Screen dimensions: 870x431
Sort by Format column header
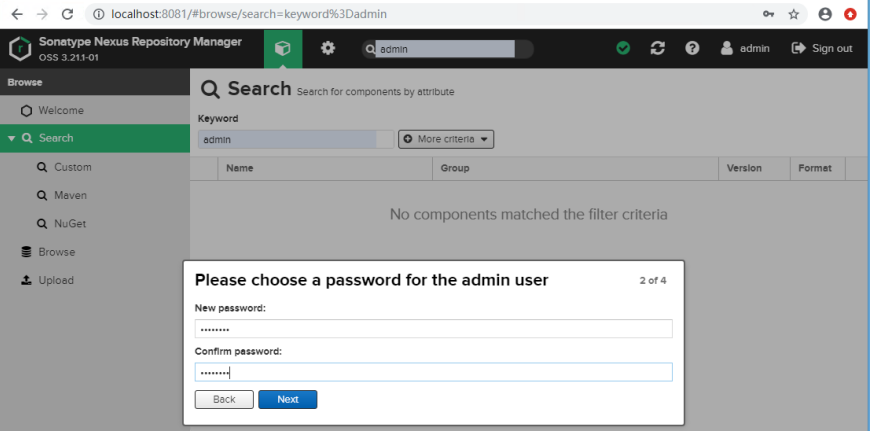point(818,168)
